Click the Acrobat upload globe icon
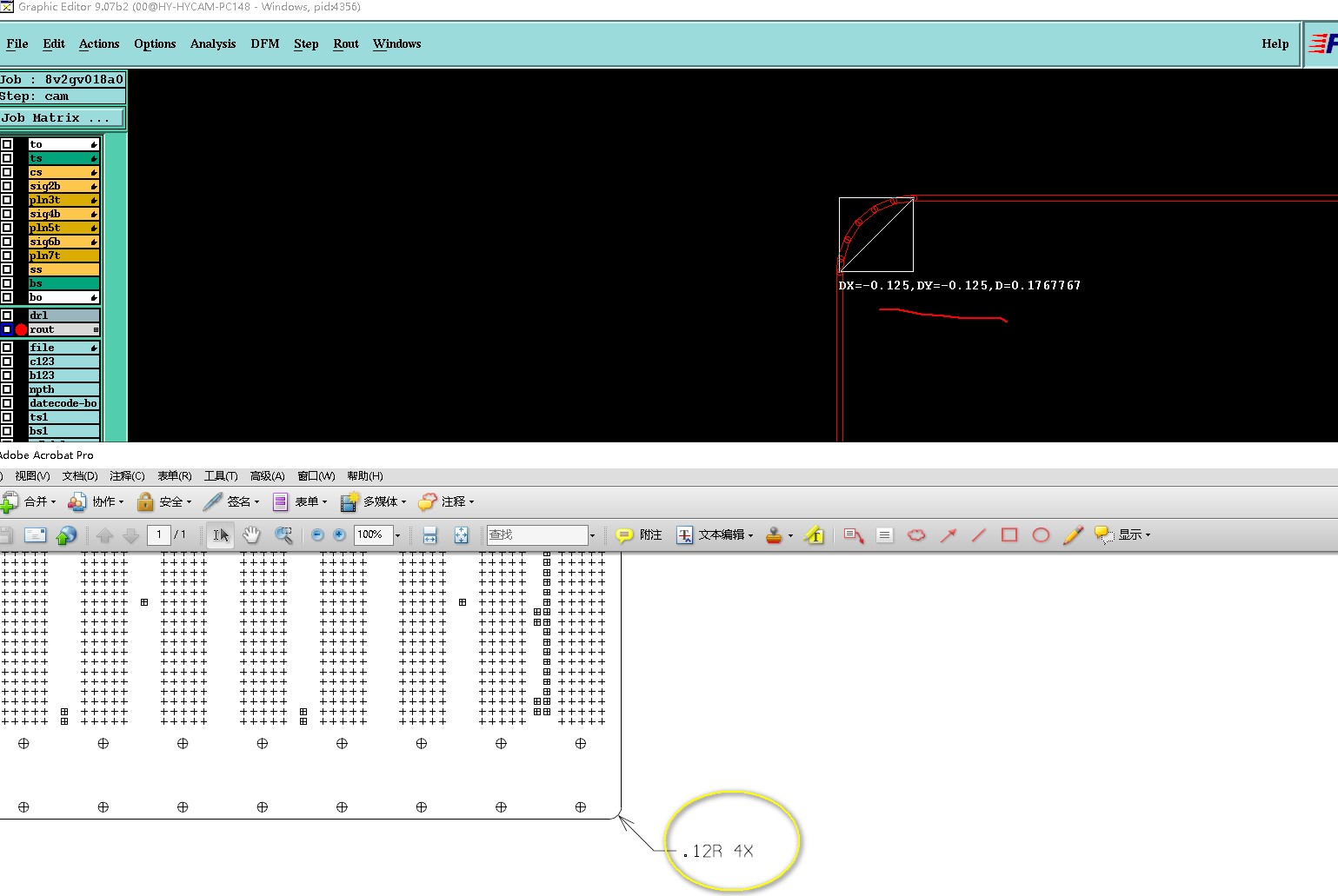Screen dimensions: 1338x896 click(x=66, y=535)
